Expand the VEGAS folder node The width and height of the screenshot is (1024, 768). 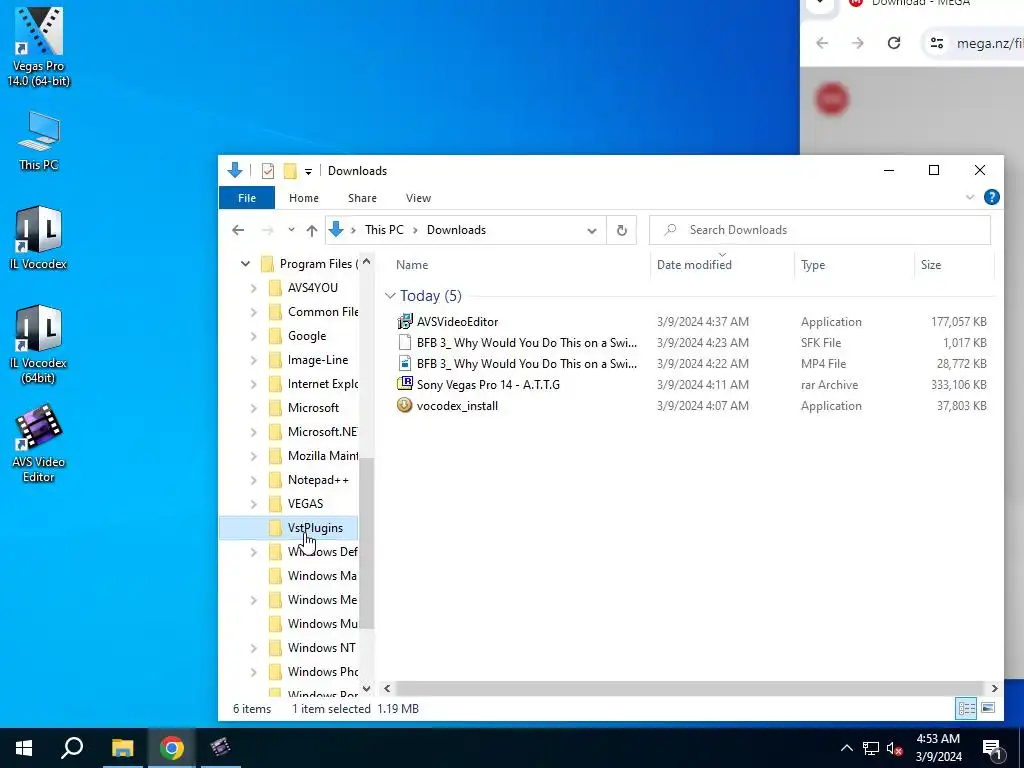pos(253,504)
